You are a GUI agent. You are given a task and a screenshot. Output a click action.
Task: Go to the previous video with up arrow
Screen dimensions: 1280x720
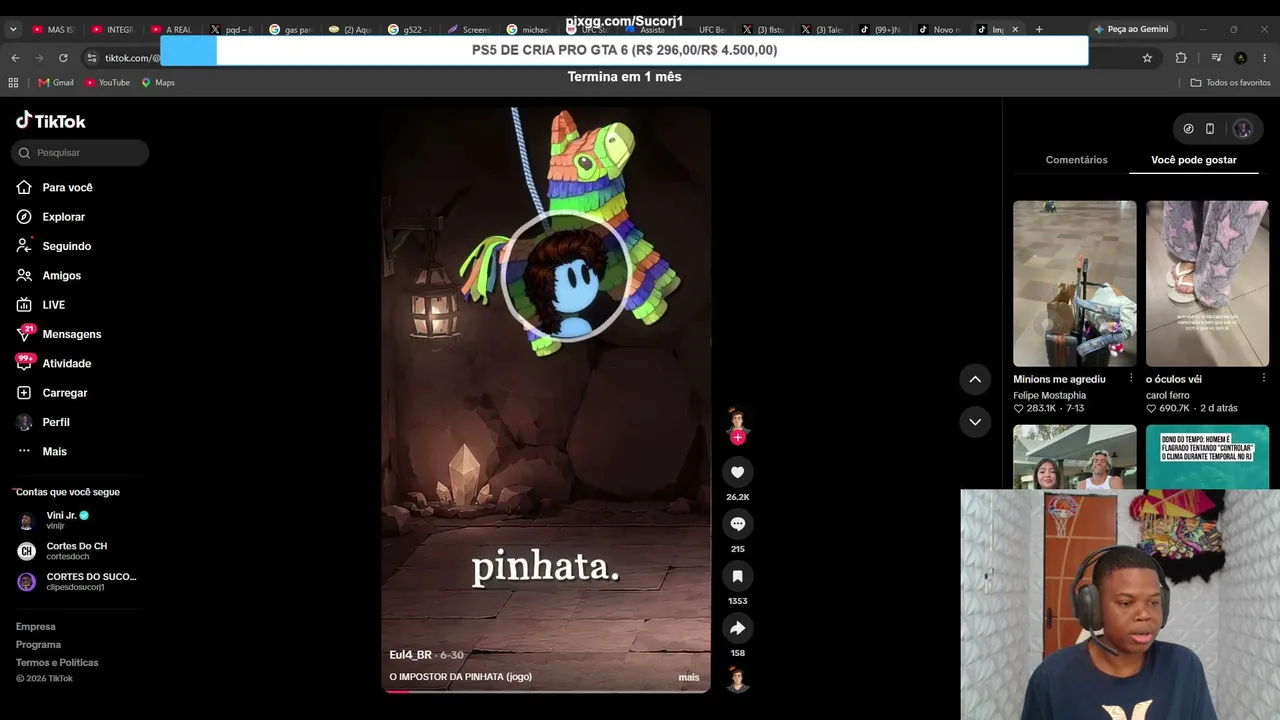(975, 379)
